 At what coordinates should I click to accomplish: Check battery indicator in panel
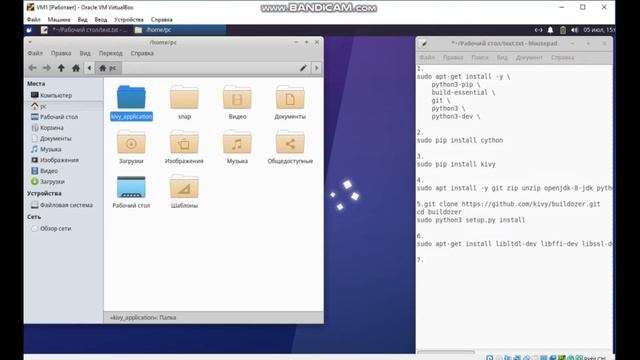563,30
